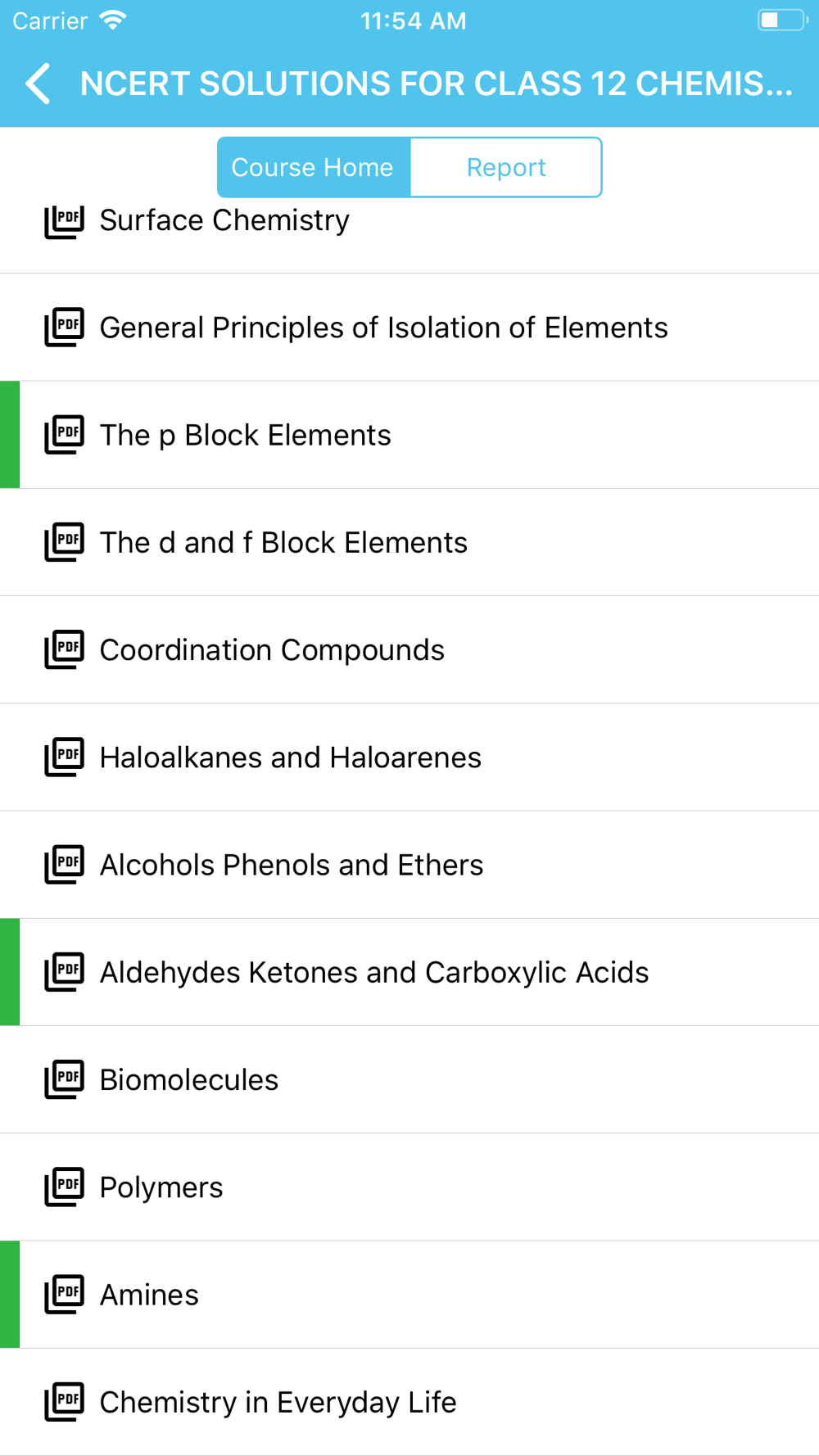Tap the back arrow in header
819x1456 pixels.
[x=38, y=84]
